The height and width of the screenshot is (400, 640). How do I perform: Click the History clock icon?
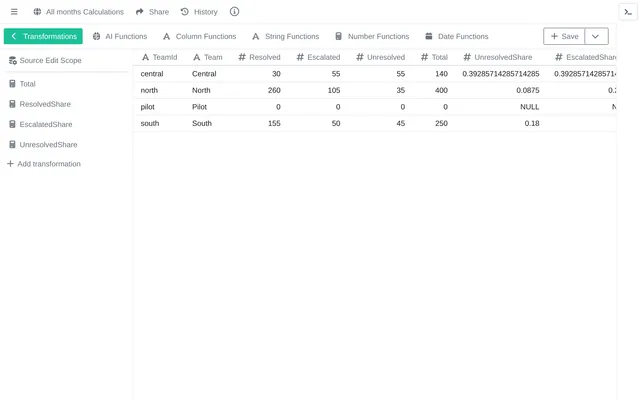(184, 12)
